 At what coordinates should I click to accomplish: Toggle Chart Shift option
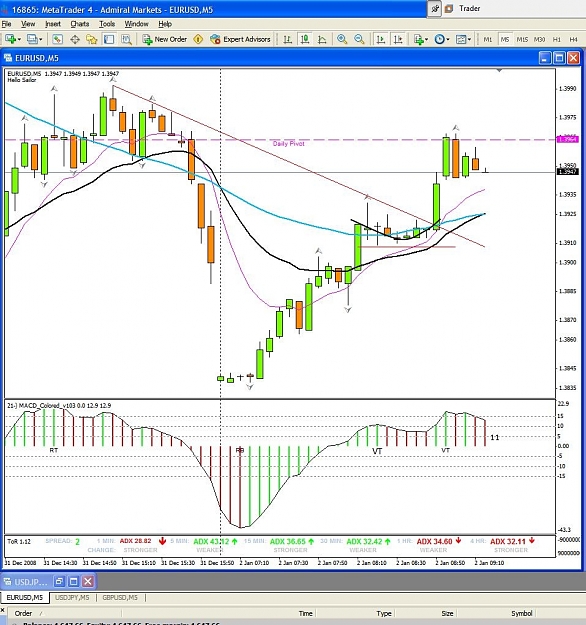click(398, 39)
